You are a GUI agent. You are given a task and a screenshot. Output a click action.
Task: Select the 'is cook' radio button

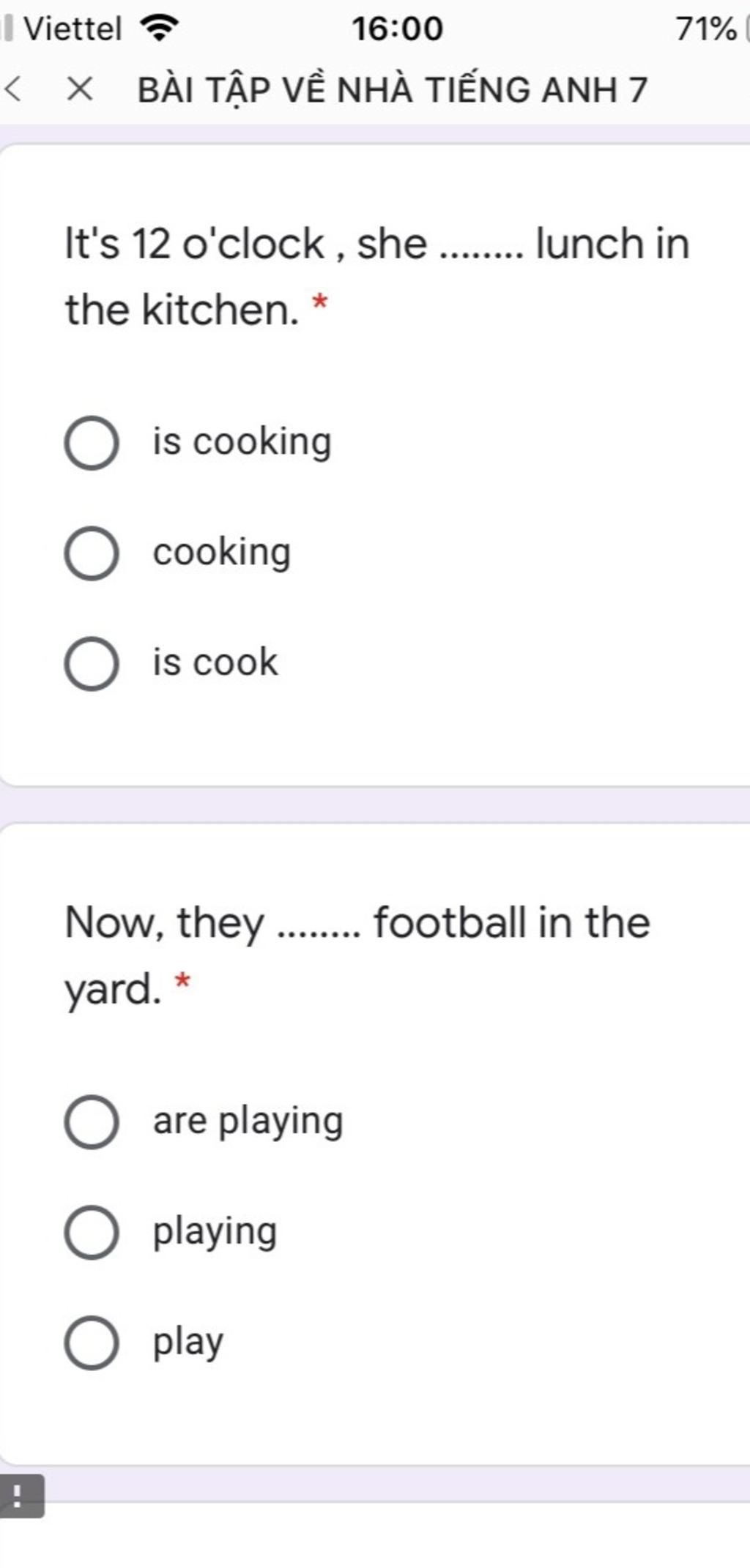(x=92, y=663)
